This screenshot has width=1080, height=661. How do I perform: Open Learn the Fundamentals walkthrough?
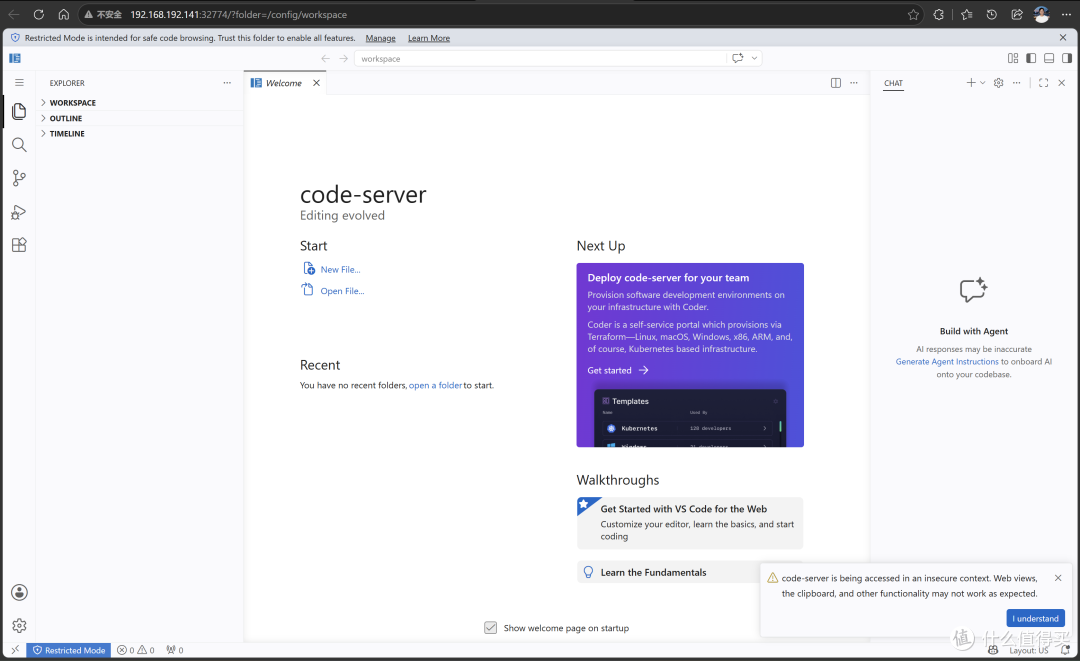pyautogui.click(x=668, y=572)
